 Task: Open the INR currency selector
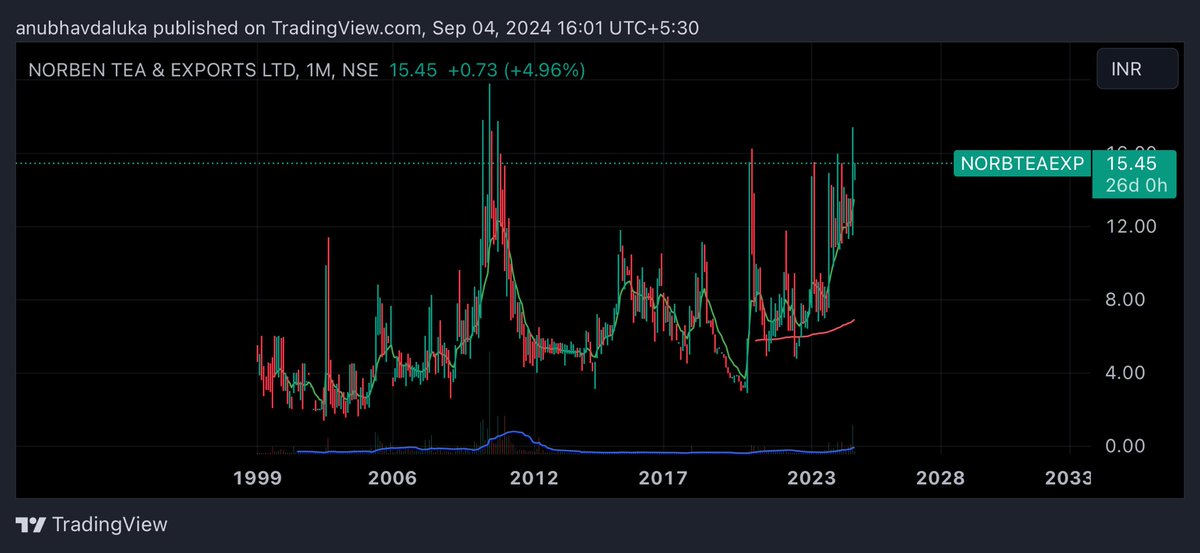[x=1138, y=70]
